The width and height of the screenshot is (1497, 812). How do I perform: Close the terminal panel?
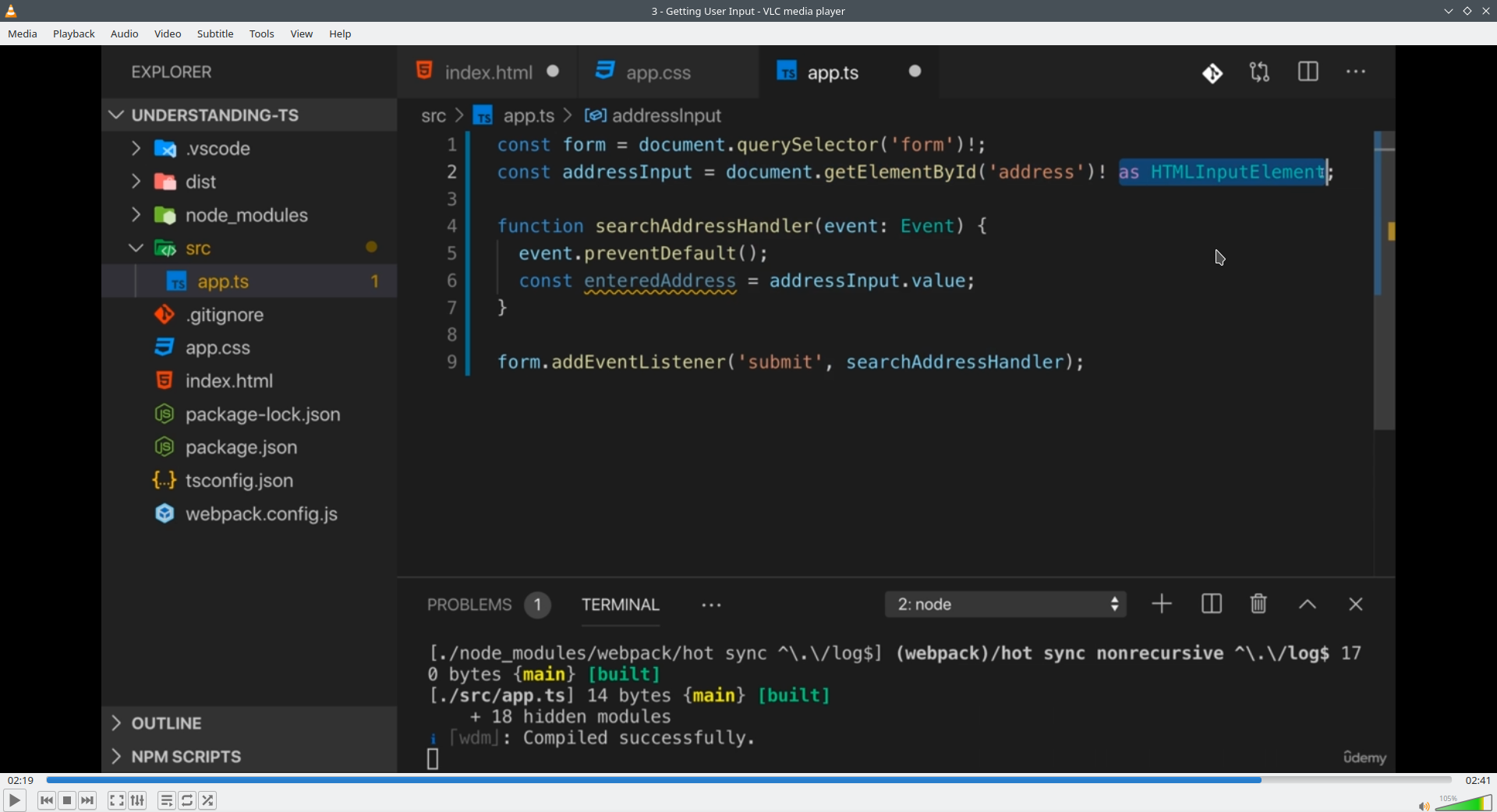click(x=1356, y=605)
